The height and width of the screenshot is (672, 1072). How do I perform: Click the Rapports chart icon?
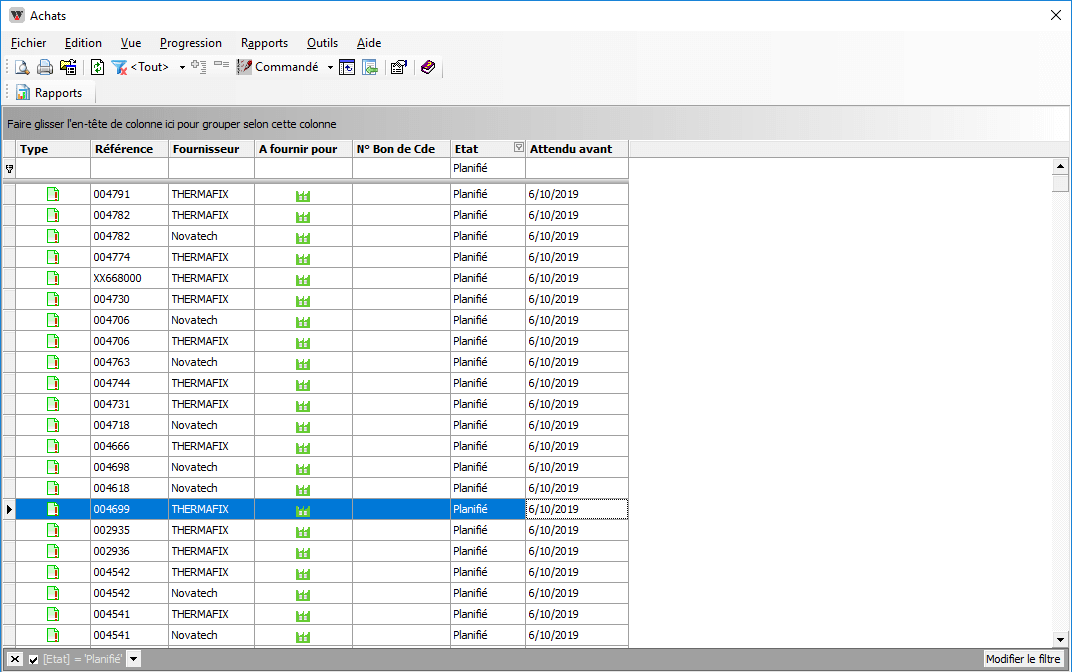click(x=23, y=93)
